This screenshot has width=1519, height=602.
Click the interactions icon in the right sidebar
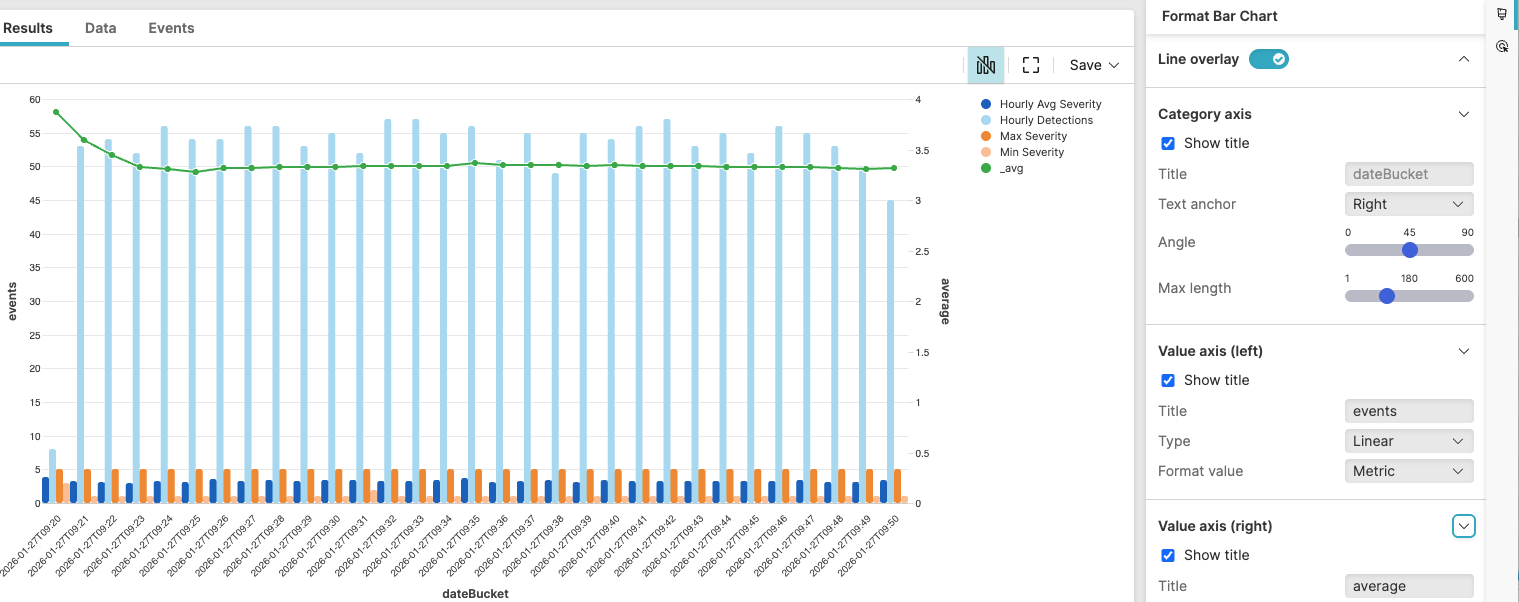tap(1501, 45)
